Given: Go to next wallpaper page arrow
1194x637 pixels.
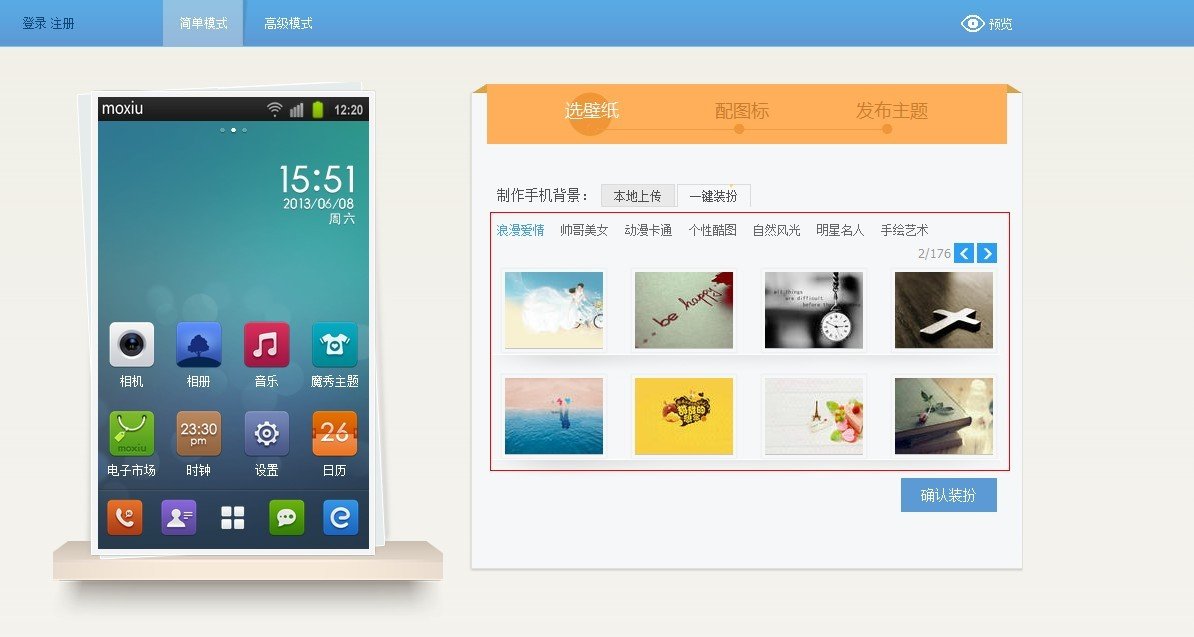Looking at the screenshot, I should coord(987,253).
